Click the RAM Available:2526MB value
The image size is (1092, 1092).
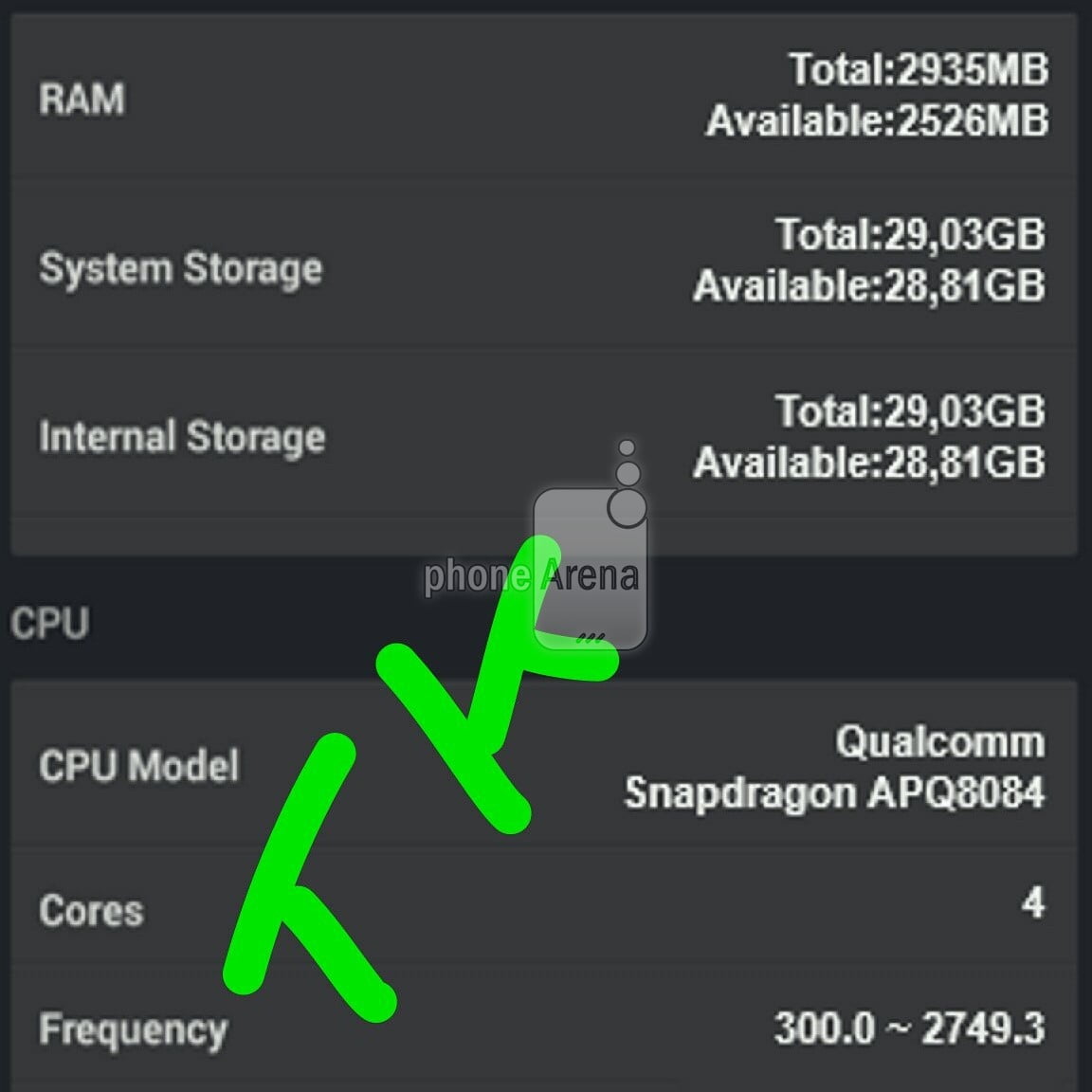click(x=877, y=121)
